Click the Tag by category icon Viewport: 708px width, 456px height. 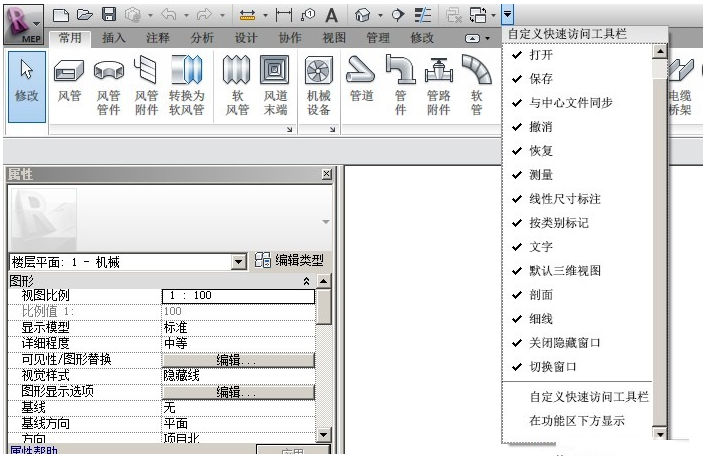coord(307,15)
